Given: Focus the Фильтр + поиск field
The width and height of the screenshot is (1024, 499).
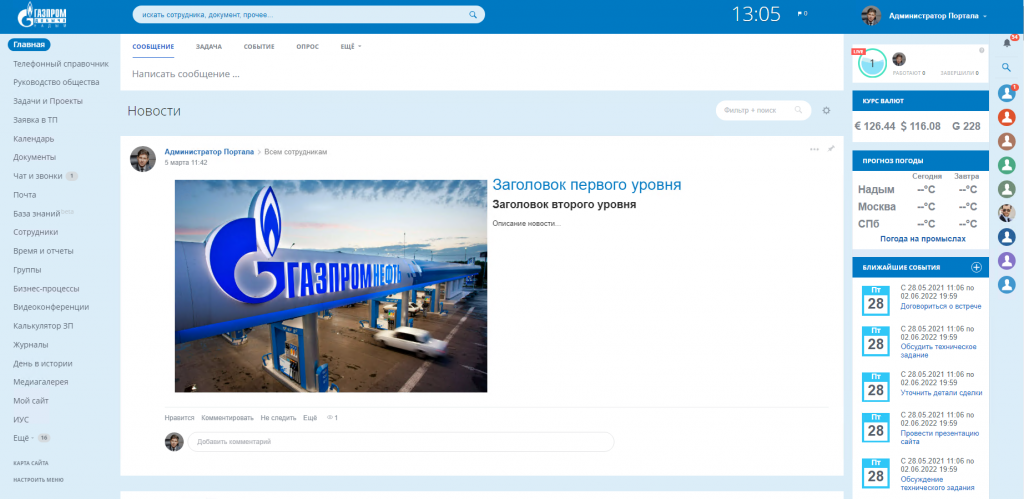Looking at the screenshot, I should (763, 110).
